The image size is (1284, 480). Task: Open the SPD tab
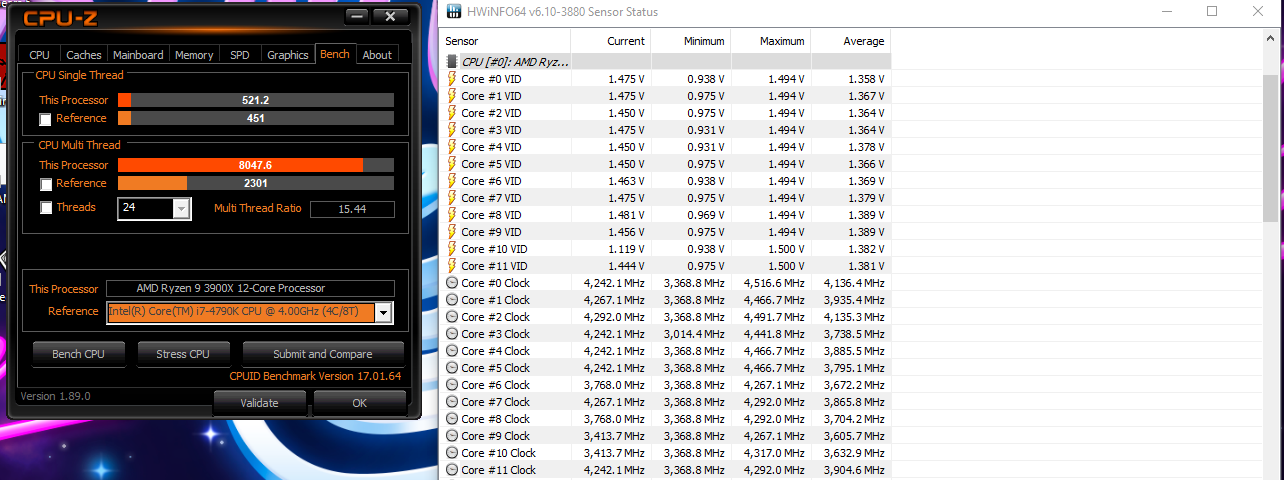(x=240, y=55)
